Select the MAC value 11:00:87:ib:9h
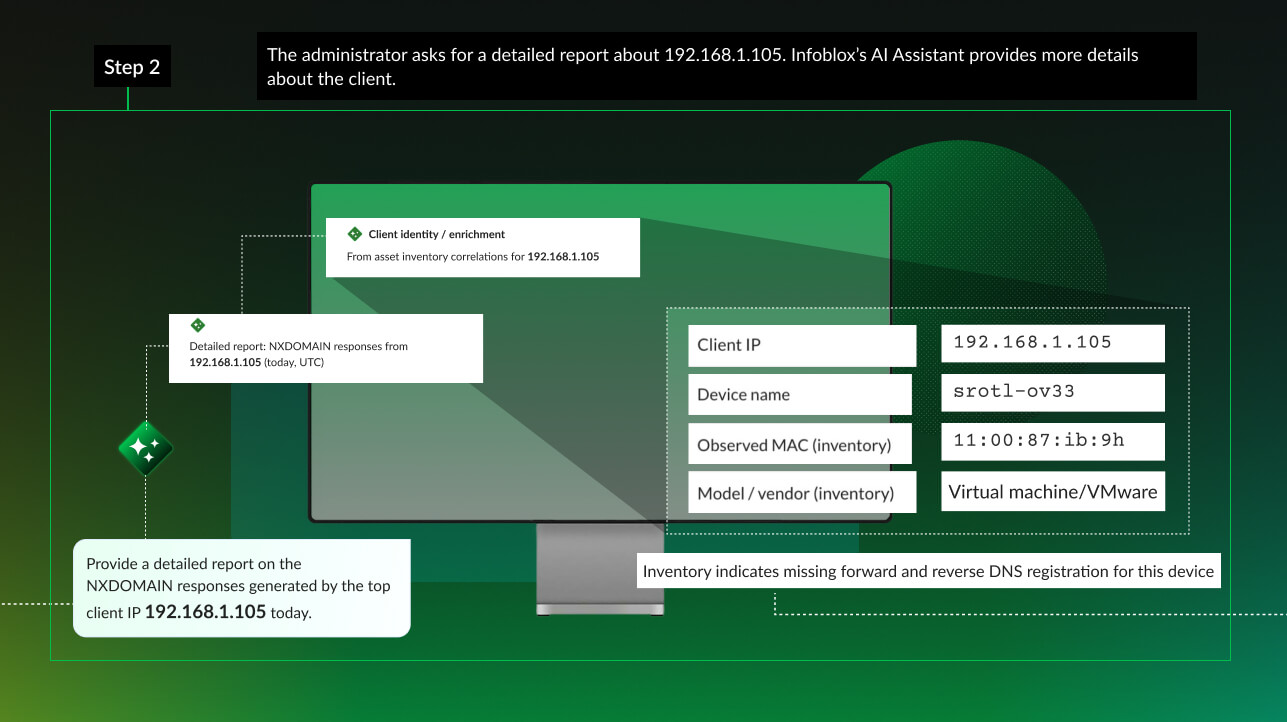 point(1053,441)
